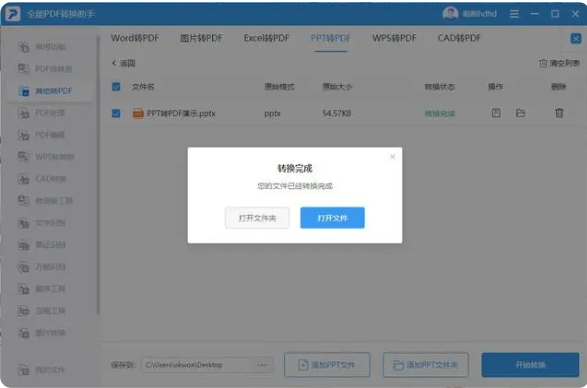Open the 万能识别 sidebar section
The height and width of the screenshot is (388, 587).
click(x=42, y=267)
